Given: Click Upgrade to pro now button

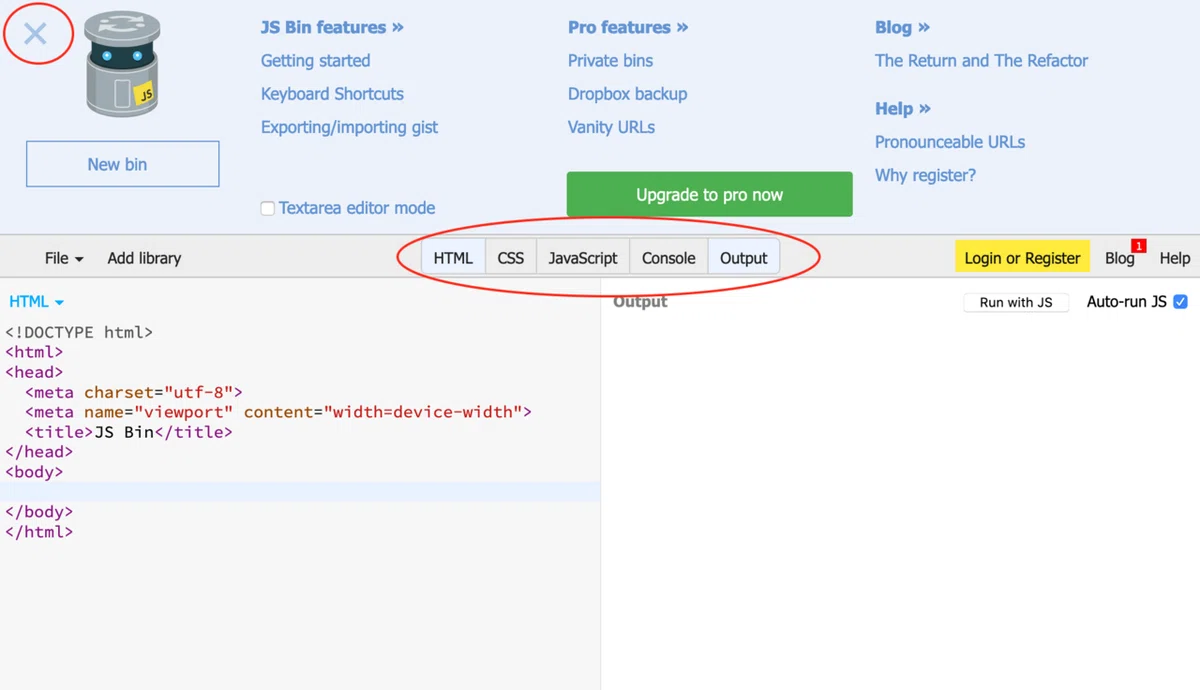Looking at the screenshot, I should (710, 194).
